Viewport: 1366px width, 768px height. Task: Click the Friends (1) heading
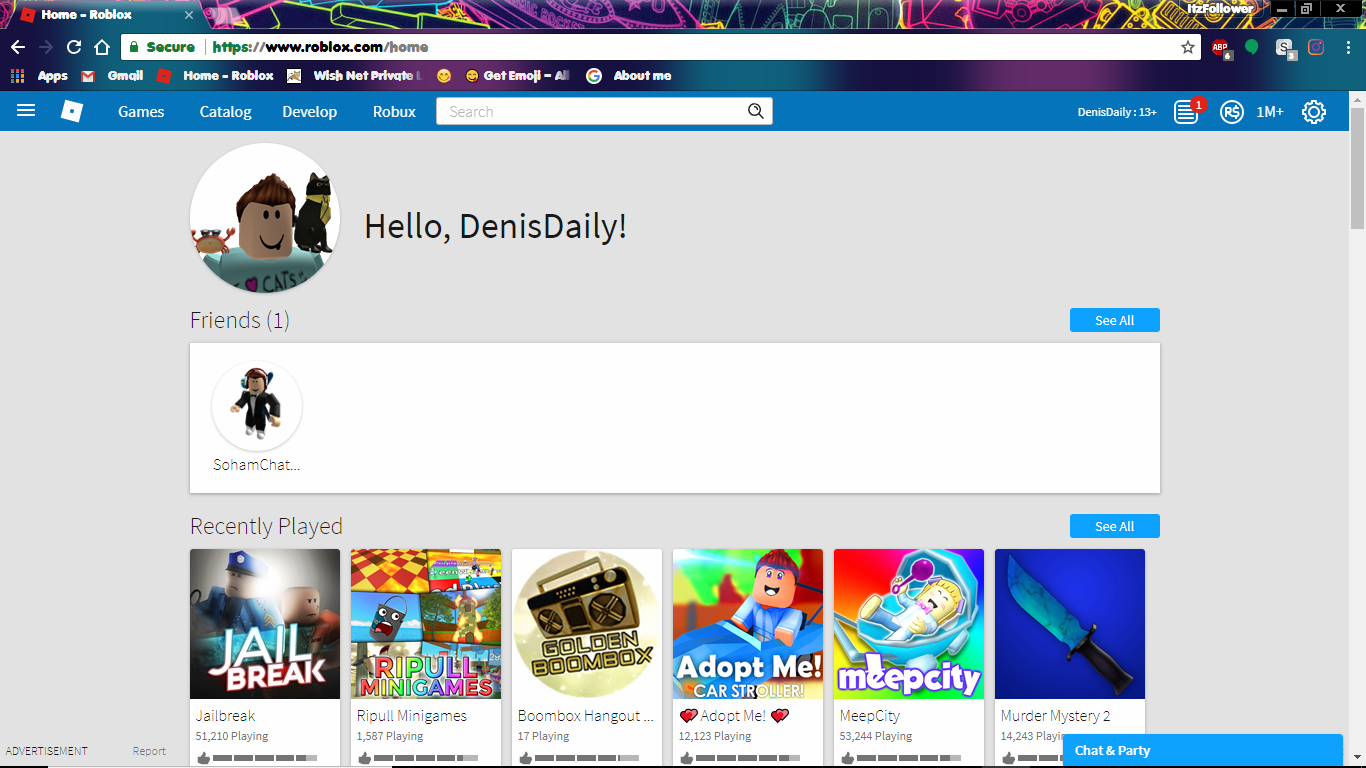(240, 320)
